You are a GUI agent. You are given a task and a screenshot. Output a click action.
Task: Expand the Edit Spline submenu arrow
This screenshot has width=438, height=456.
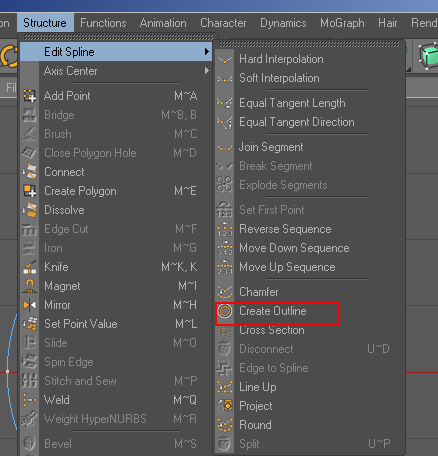(x=207, y=52)
